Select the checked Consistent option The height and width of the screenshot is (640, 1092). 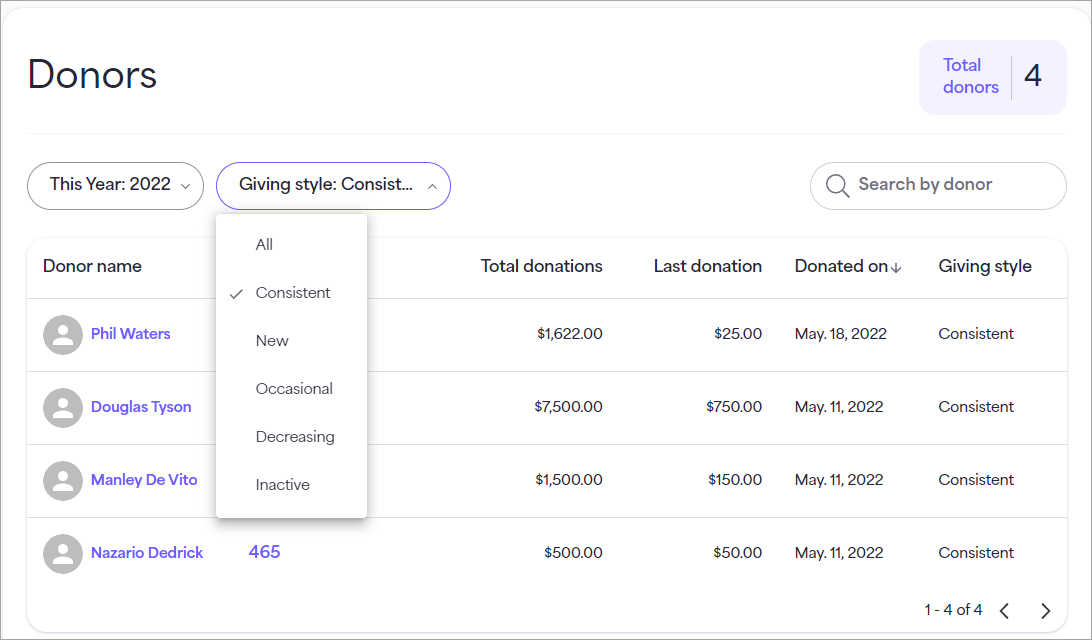(291, 292)
